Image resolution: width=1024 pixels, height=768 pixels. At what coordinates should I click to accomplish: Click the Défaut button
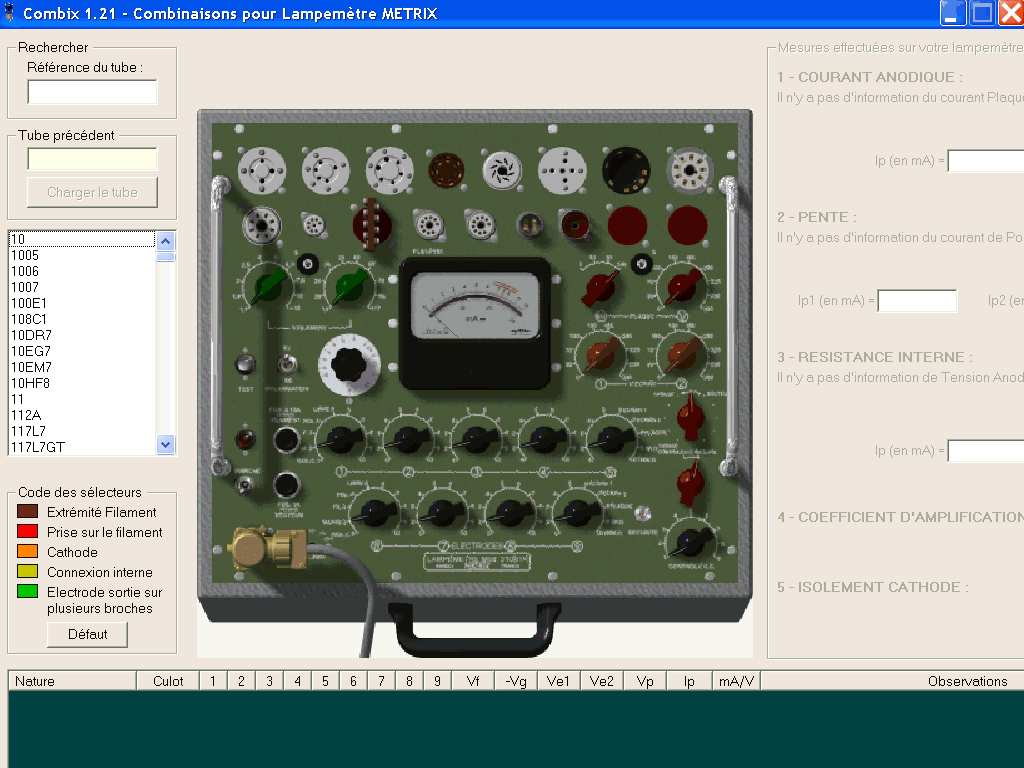[x=88, y=634]
